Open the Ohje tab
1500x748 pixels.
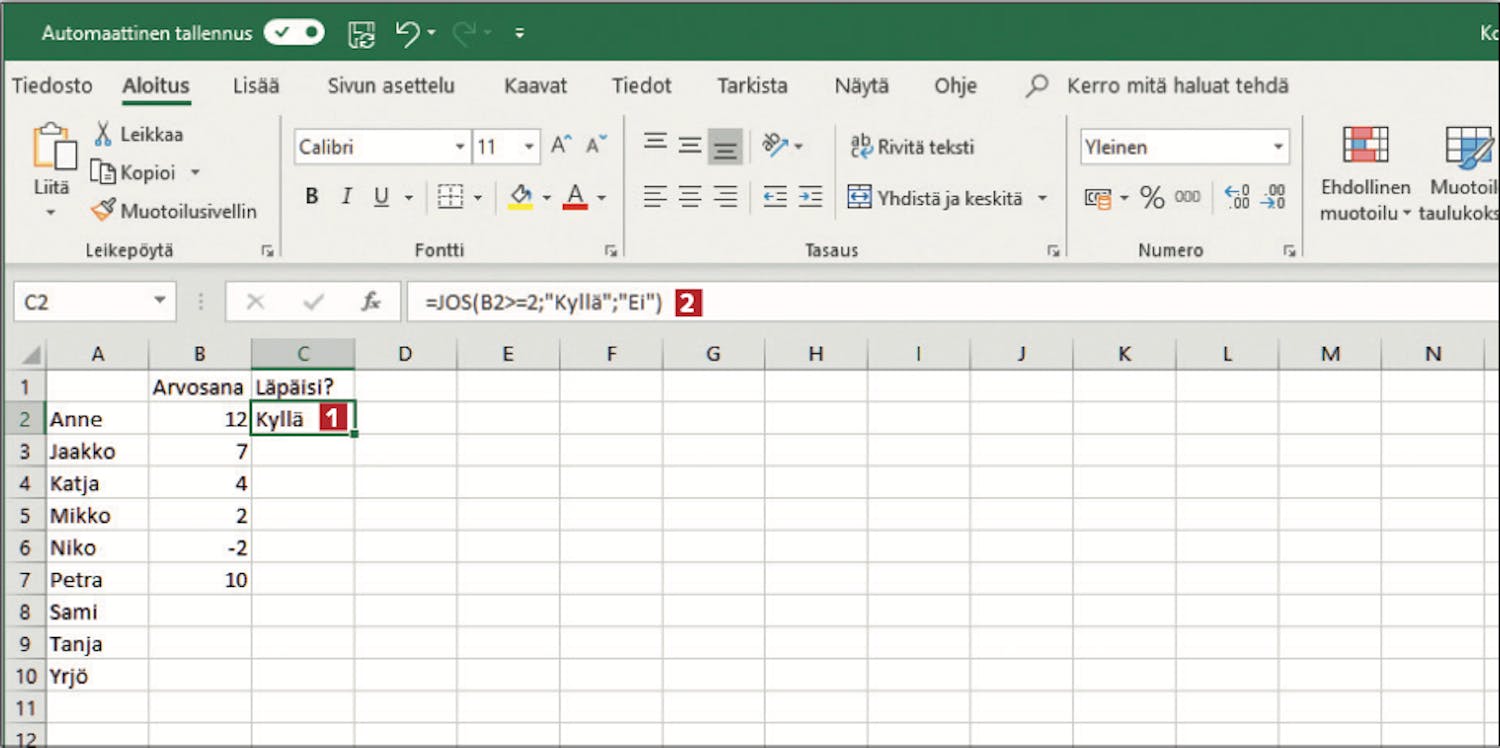point(955,86)
